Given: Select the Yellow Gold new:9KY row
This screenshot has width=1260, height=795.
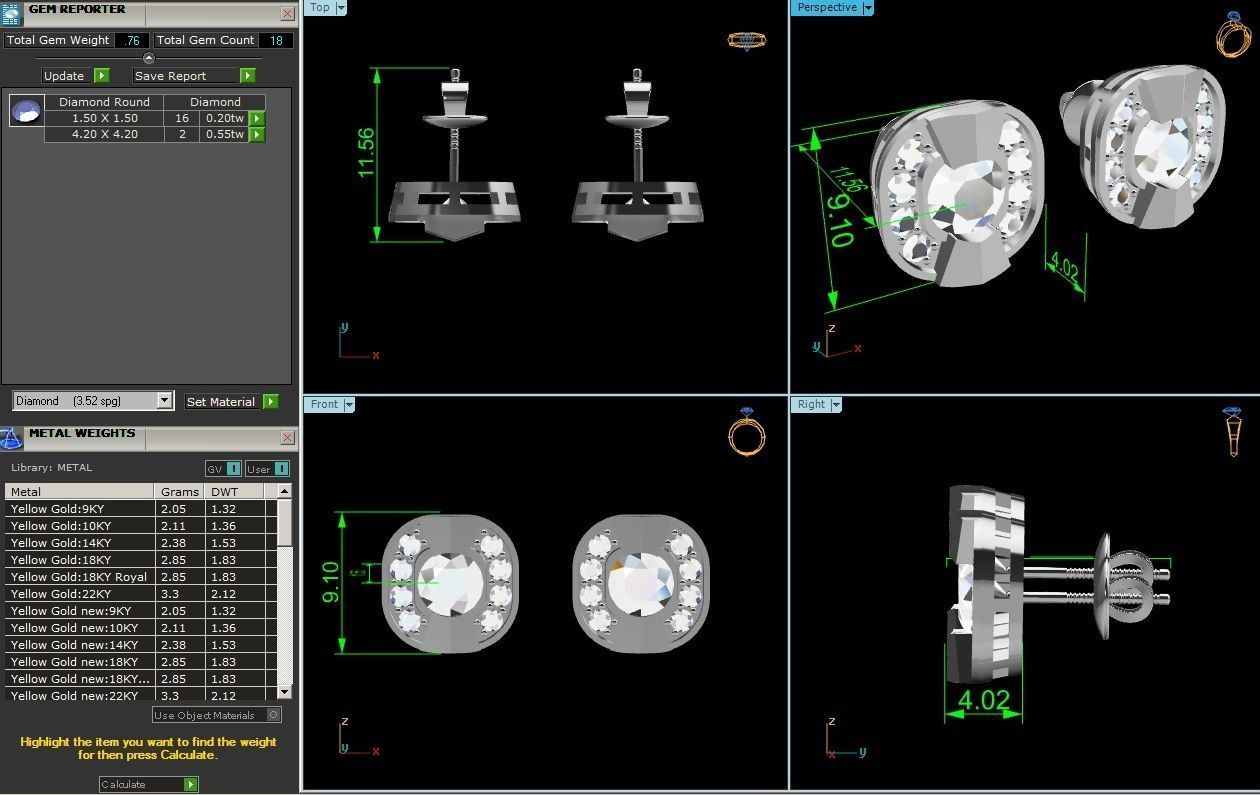Looking at the screenshot, I should 141,610.
